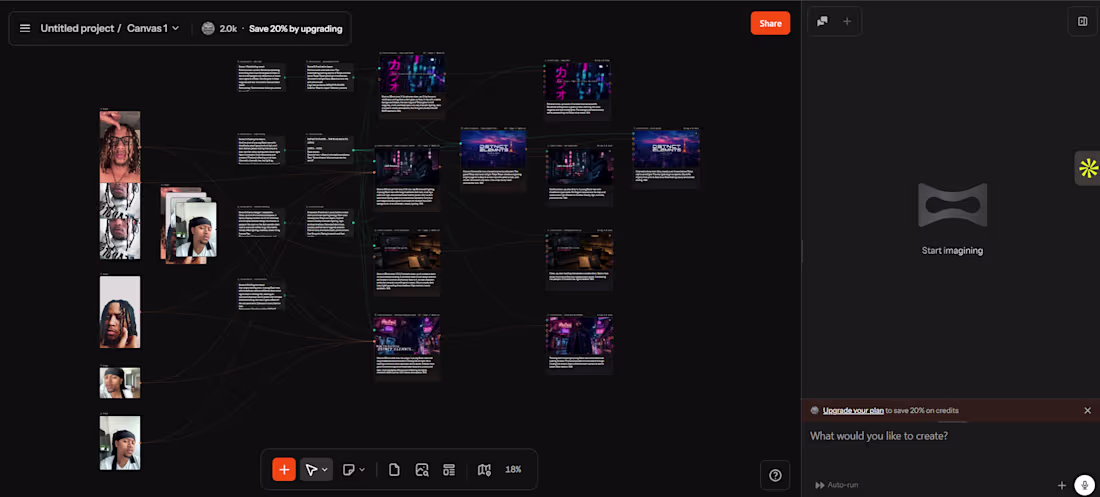Expand the sticky note options chevron

[362, 470]
